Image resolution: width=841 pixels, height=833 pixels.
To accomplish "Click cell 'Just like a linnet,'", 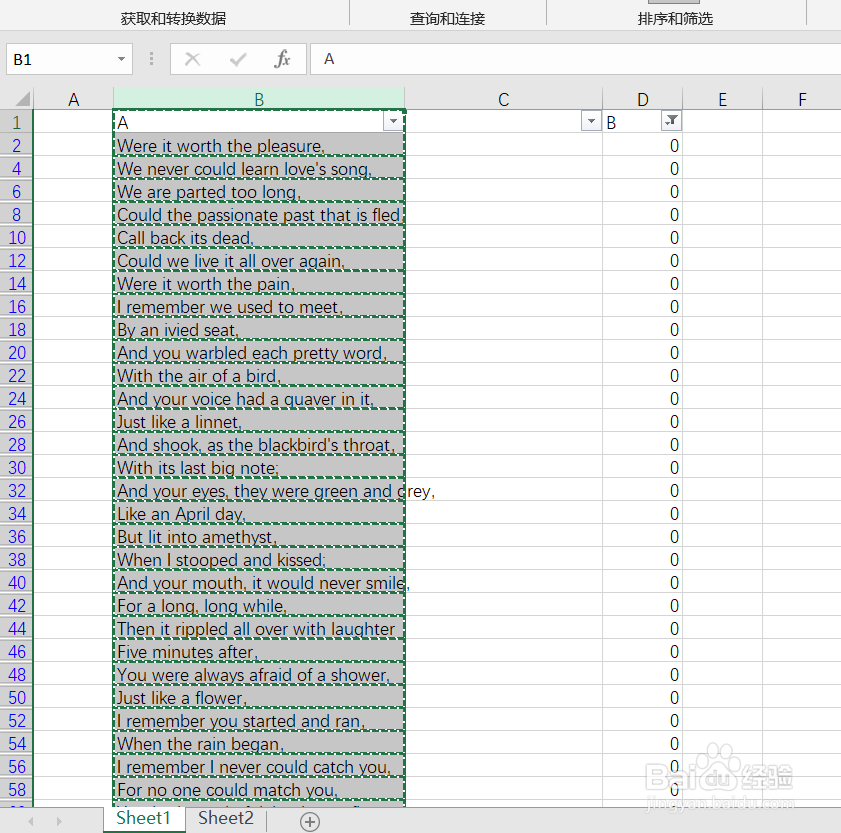I will point(259,421).
